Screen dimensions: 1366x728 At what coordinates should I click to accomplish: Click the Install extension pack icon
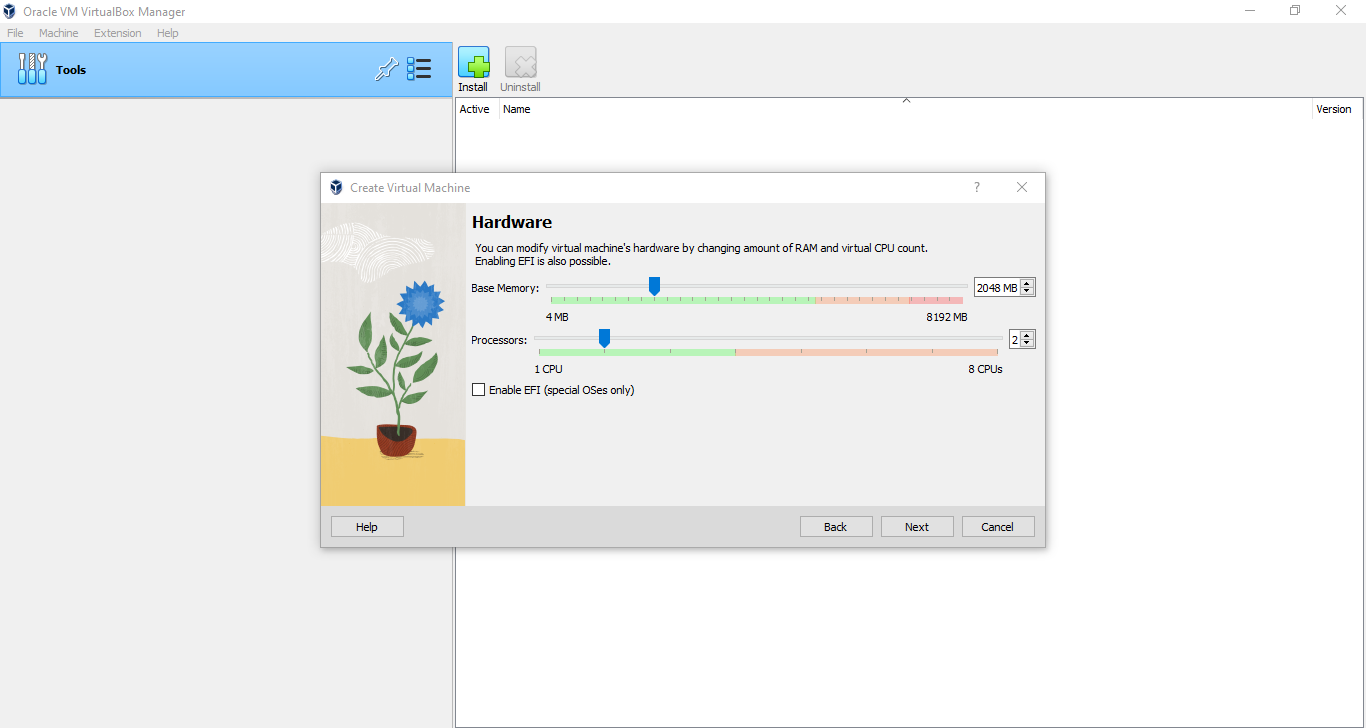click(473, 63)
